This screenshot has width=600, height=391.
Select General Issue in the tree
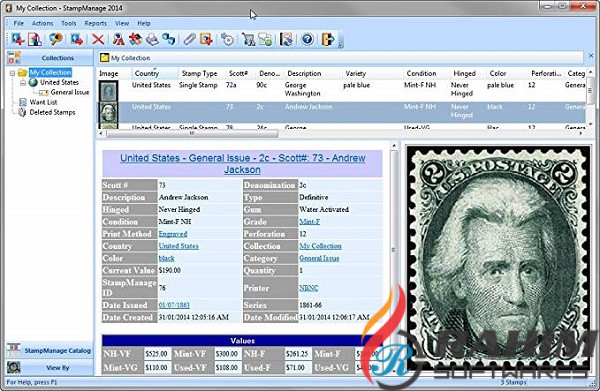[x=70, y=92]
